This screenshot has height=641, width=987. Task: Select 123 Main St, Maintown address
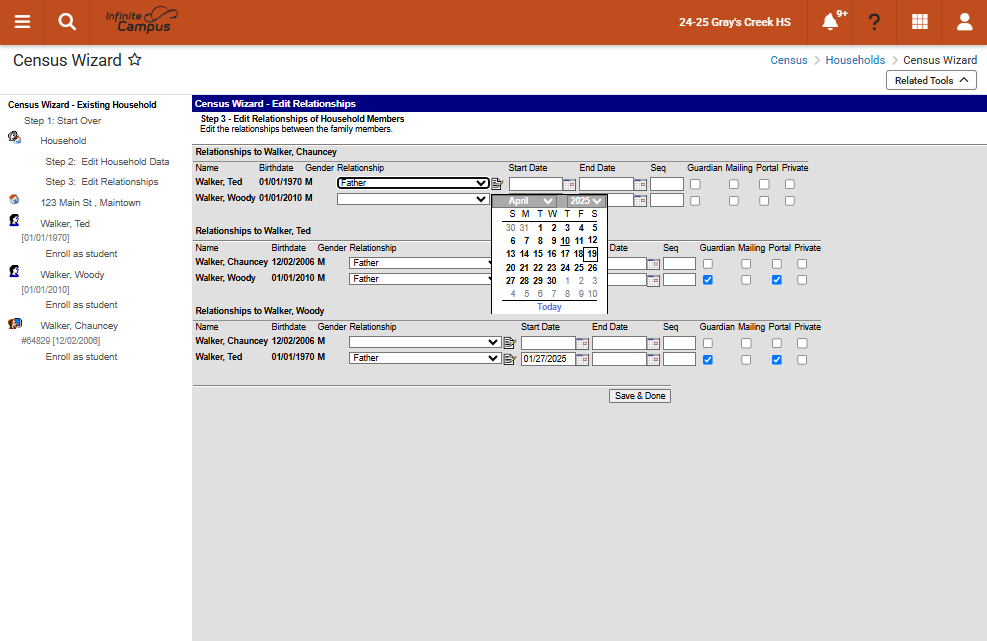[91, 202]
